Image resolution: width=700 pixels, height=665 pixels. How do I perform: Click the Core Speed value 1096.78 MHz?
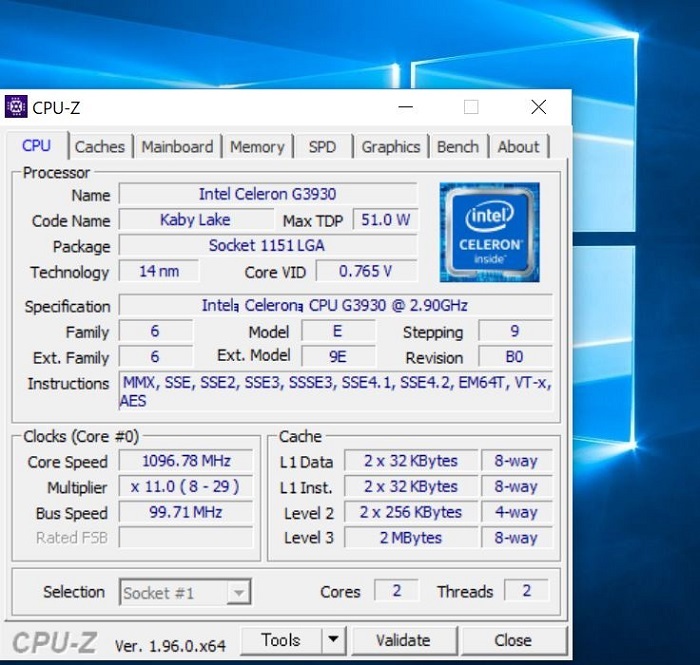(x=186, y=461)
